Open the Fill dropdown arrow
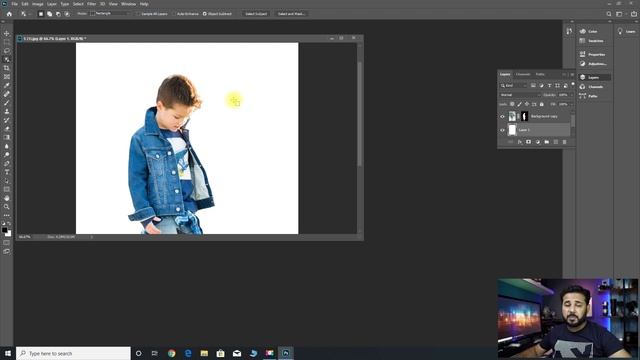Screen dimensions: 640x360 coord(572,104)
